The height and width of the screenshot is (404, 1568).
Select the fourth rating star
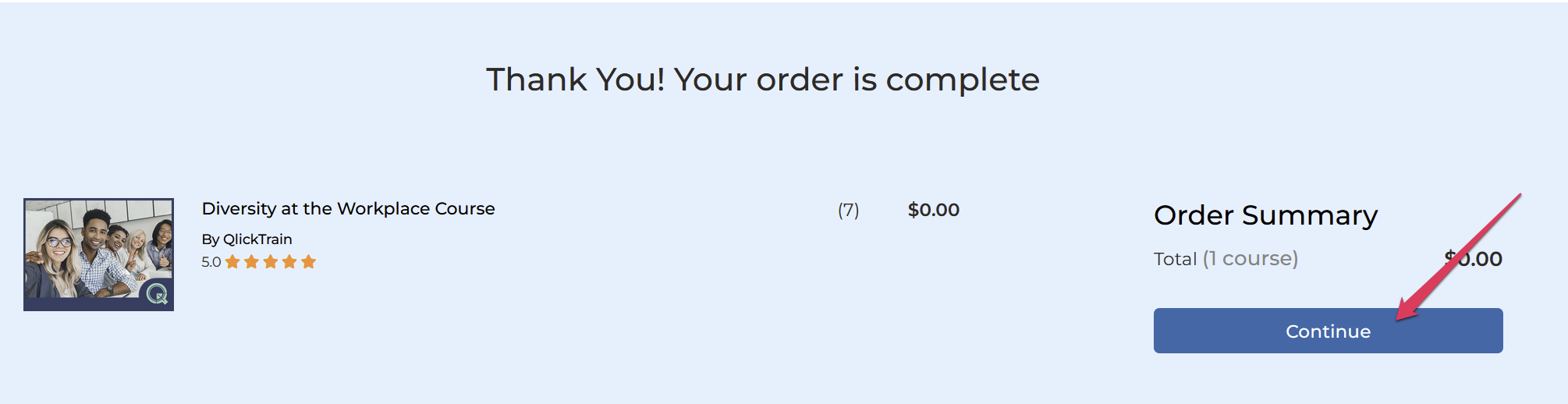(x=289, y=261)
